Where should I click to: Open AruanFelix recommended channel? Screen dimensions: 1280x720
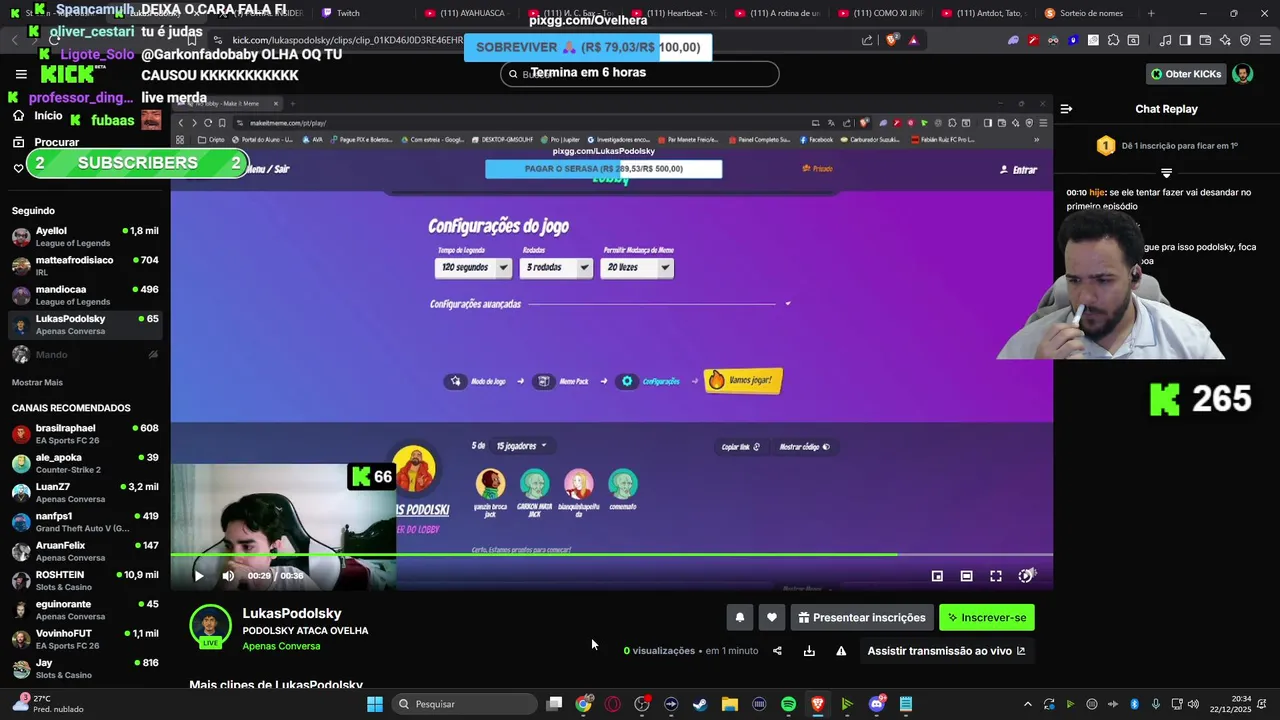[85, 551]
